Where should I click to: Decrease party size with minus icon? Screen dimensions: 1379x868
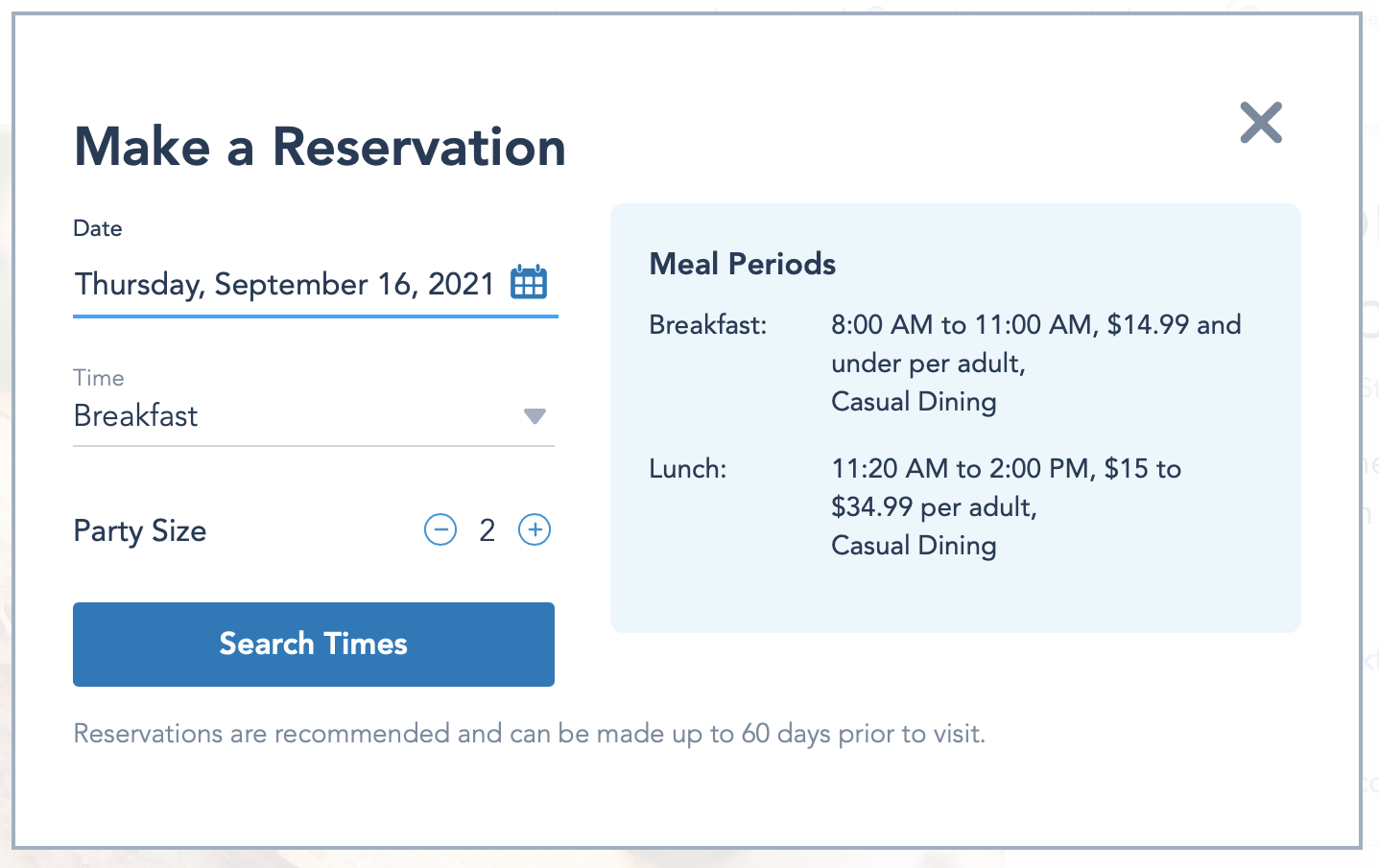(x=440, y=529)
